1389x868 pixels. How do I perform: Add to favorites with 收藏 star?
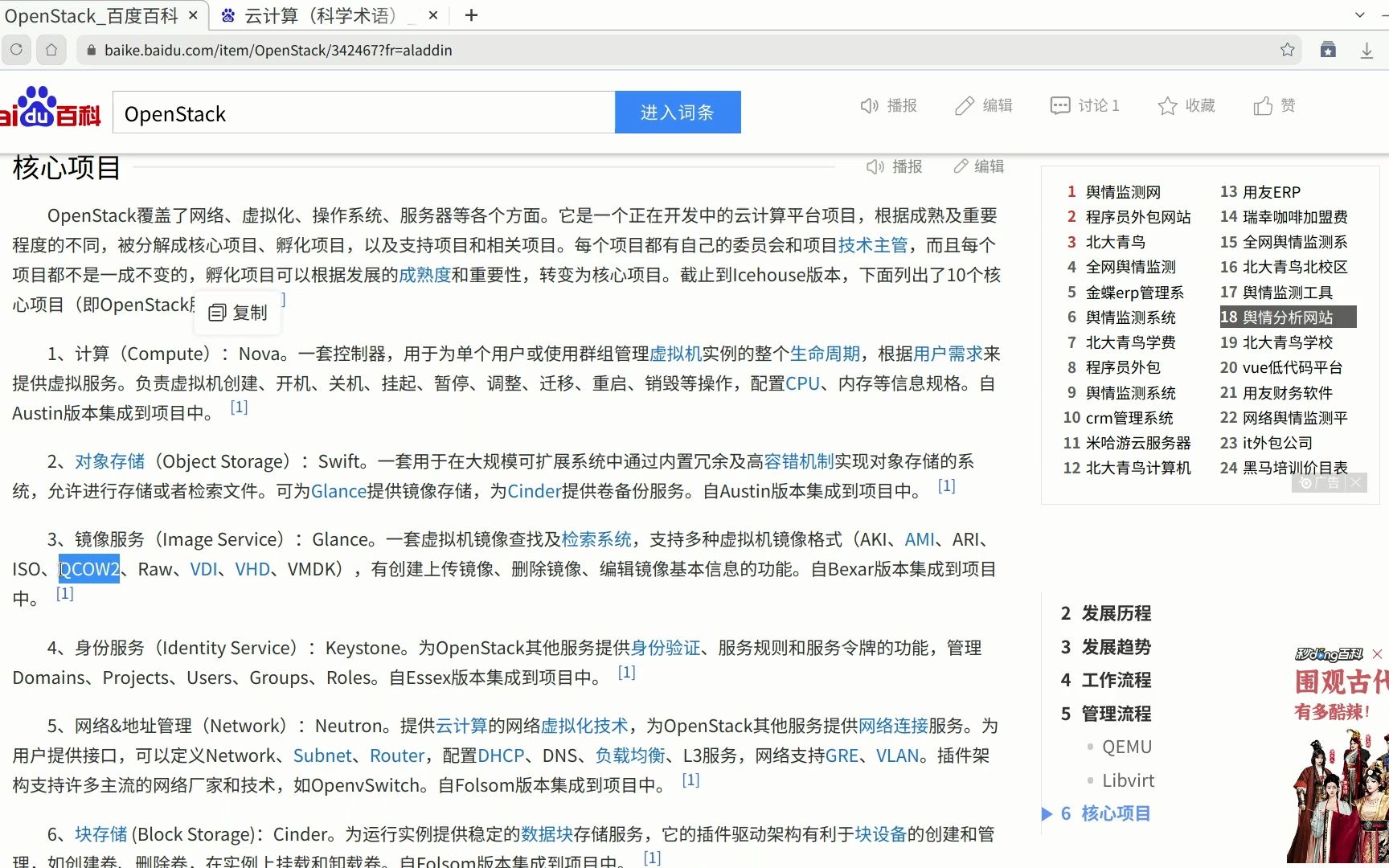[x=1186, y=105]
